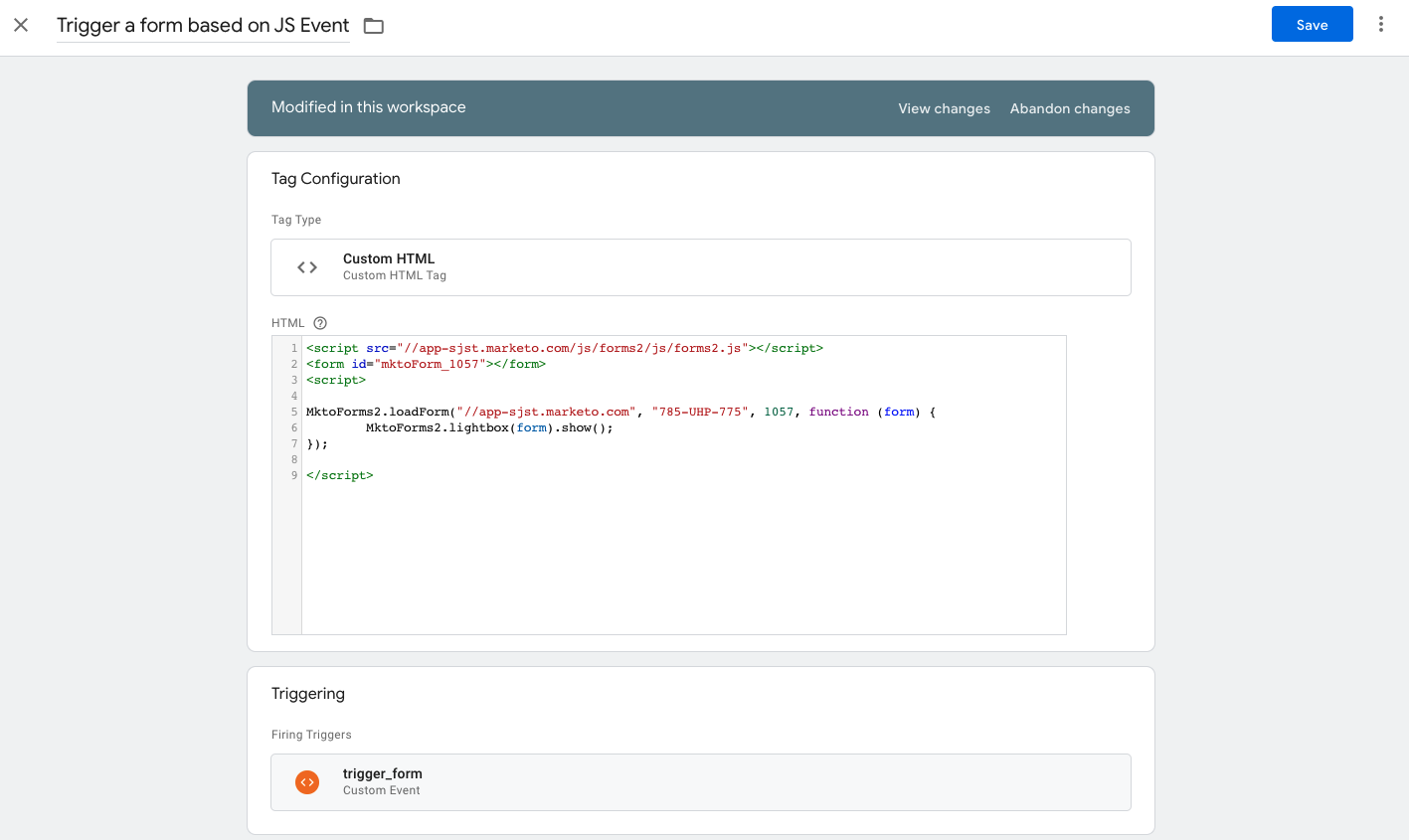The height and width of the screenshot is (840, 1409).
Task: Click Abandon changes in the banner
Action: 1070,108
